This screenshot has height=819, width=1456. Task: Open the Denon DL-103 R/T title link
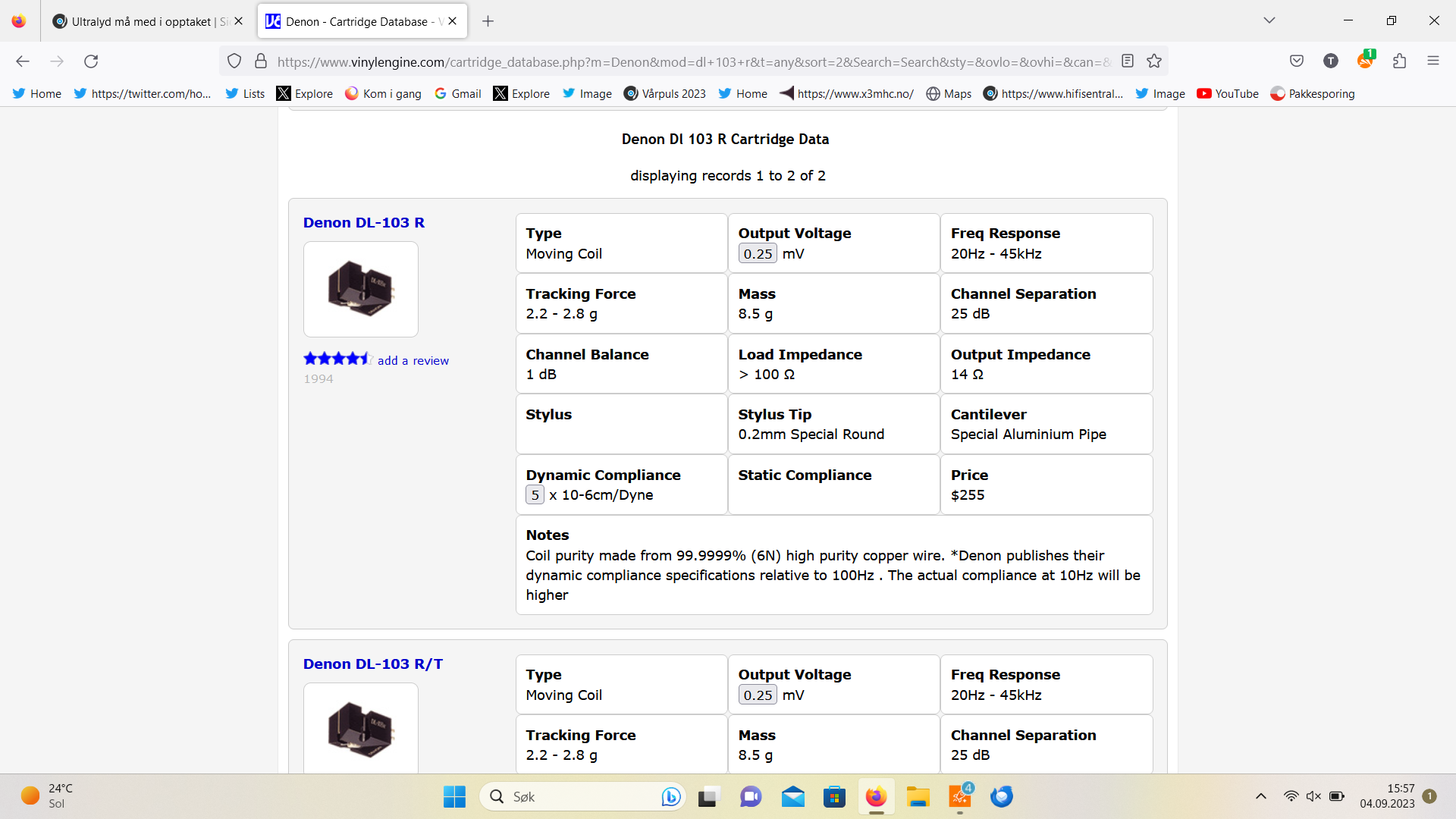(373, 664)
